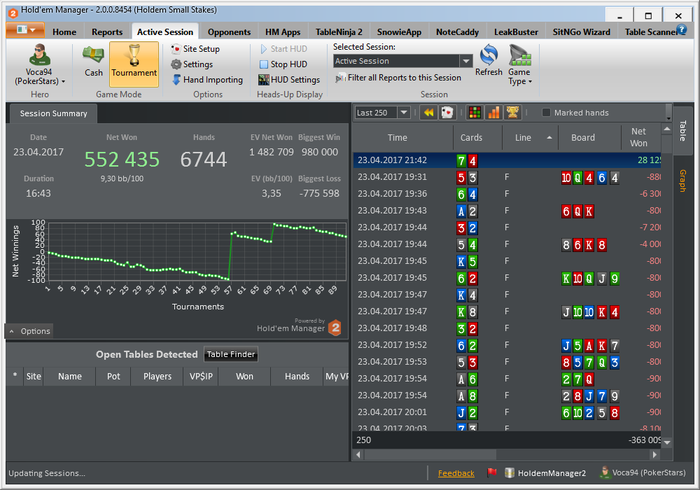
Task: Switch to the vertical Graph side tab
Action: coord(682,181)
